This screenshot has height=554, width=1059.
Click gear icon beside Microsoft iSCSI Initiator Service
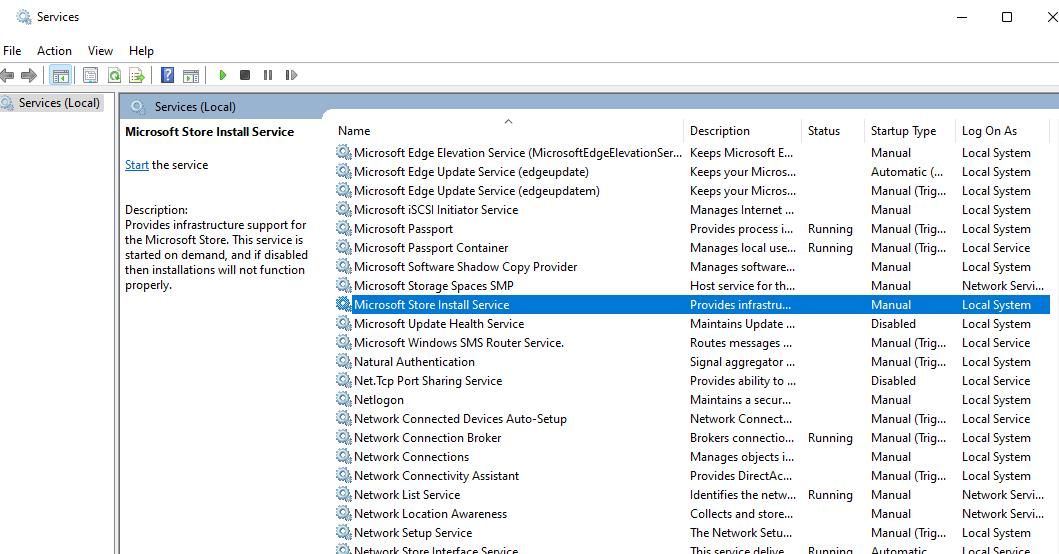pos(344,209)
